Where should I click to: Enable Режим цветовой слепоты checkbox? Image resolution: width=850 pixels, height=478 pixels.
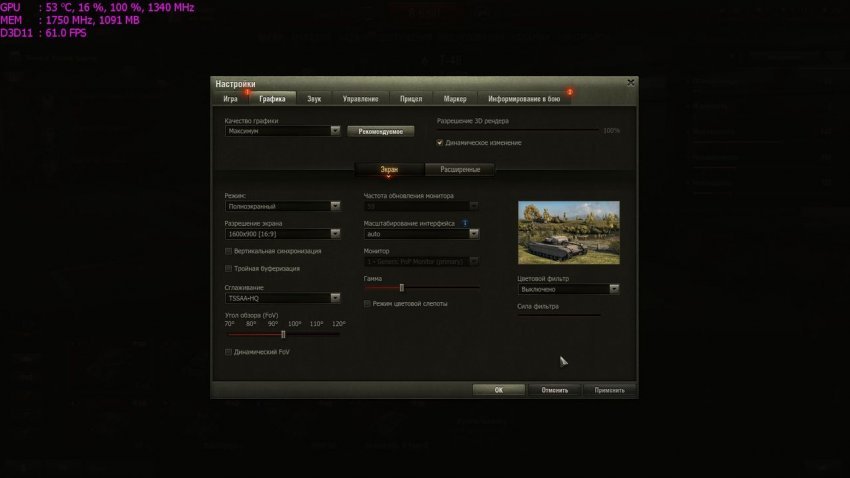367,303
